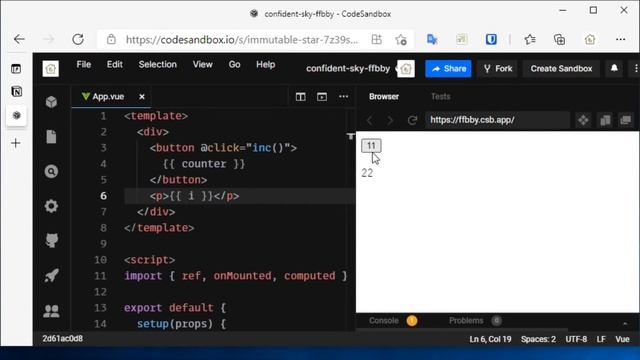
Task: Go back in the preview browser
Action: [x=369, y=120]
